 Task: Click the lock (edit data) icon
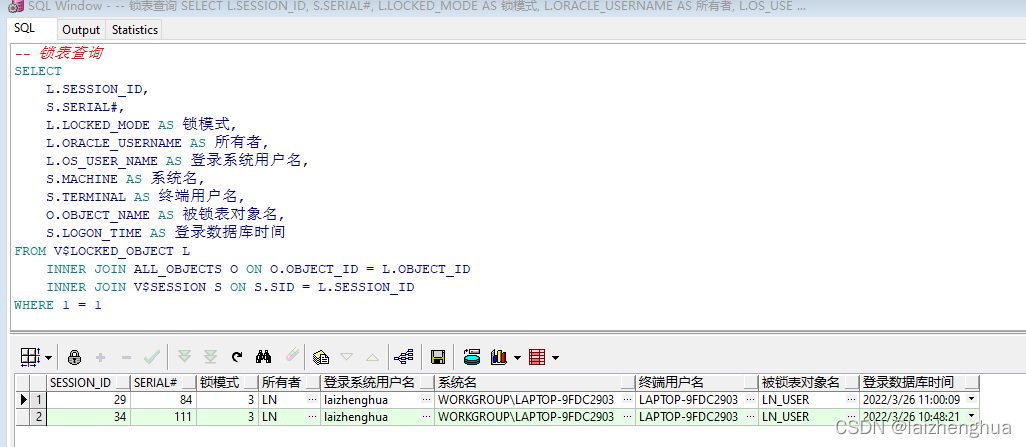[x=74, y=356]
